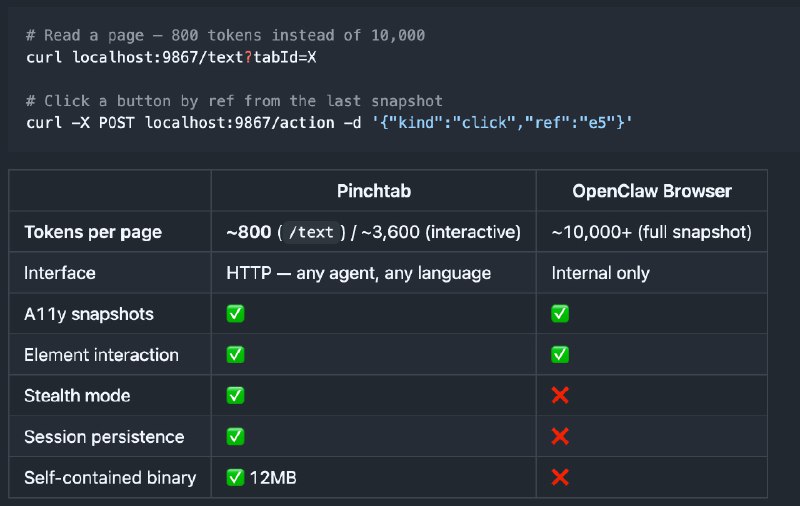The height and width of the screenshot is (506, 800).
Task: Click the red X for OpenClaw Session persistence
Action: tap(560, 437)
